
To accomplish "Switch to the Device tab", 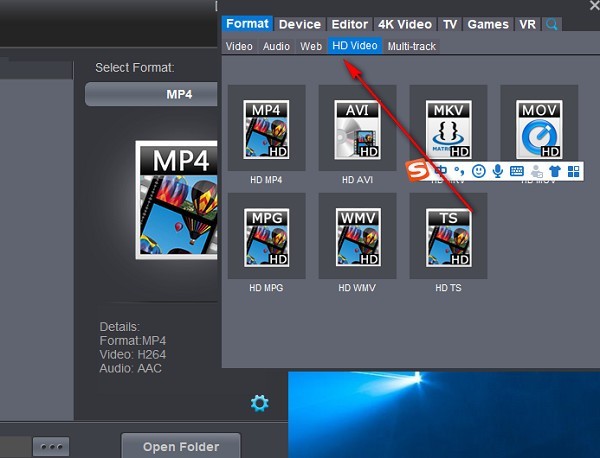I will [x=300, y=24].
